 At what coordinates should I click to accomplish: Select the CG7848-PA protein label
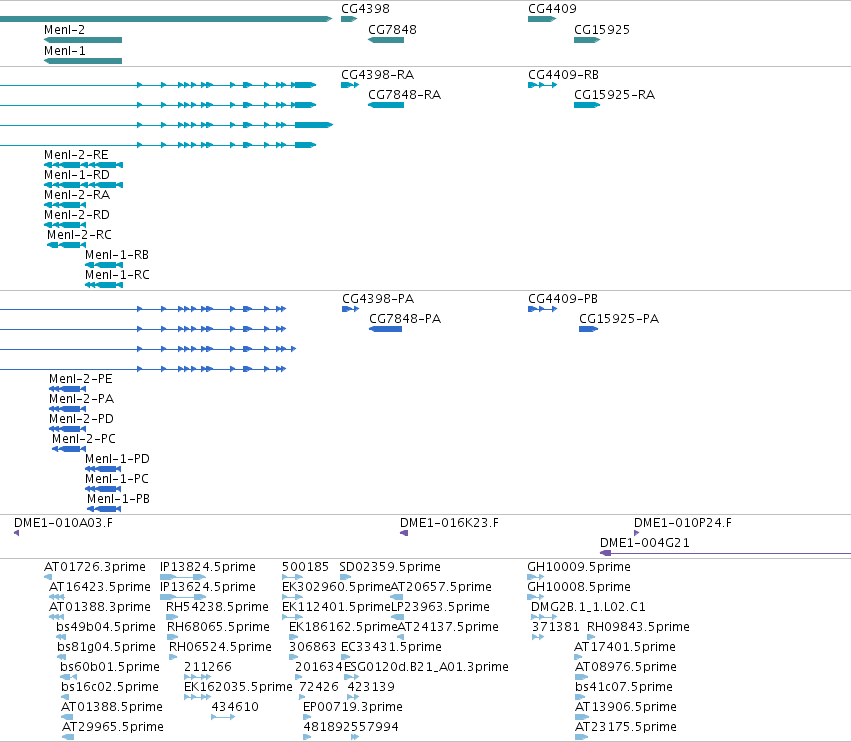405,319
